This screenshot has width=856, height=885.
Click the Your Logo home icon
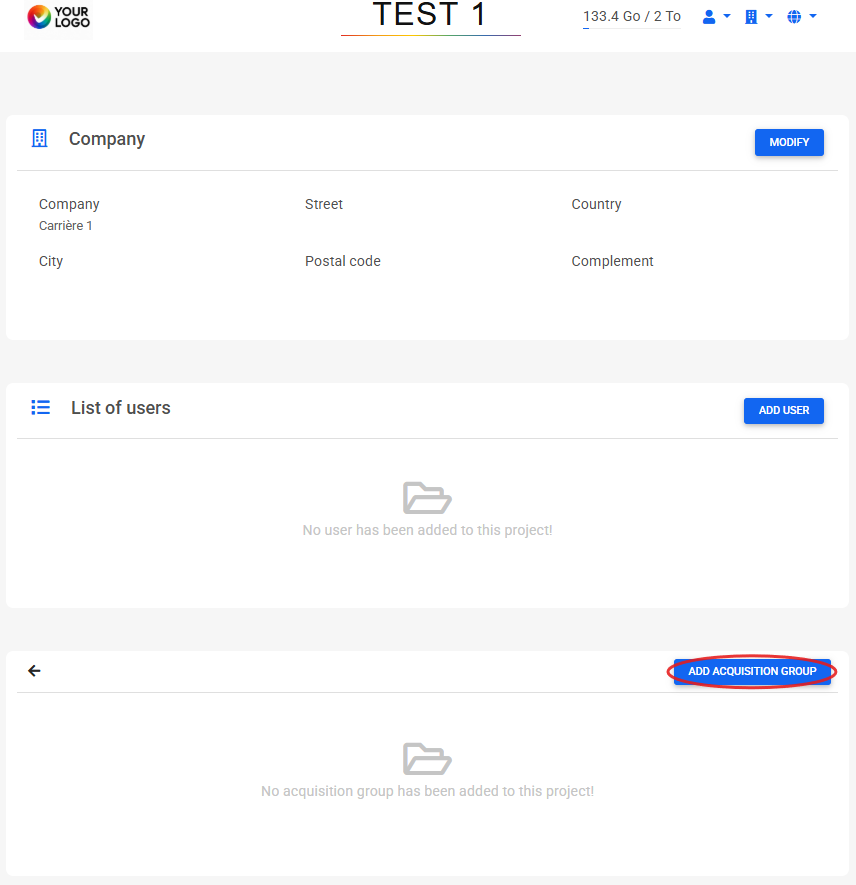[x=58, y=17]
